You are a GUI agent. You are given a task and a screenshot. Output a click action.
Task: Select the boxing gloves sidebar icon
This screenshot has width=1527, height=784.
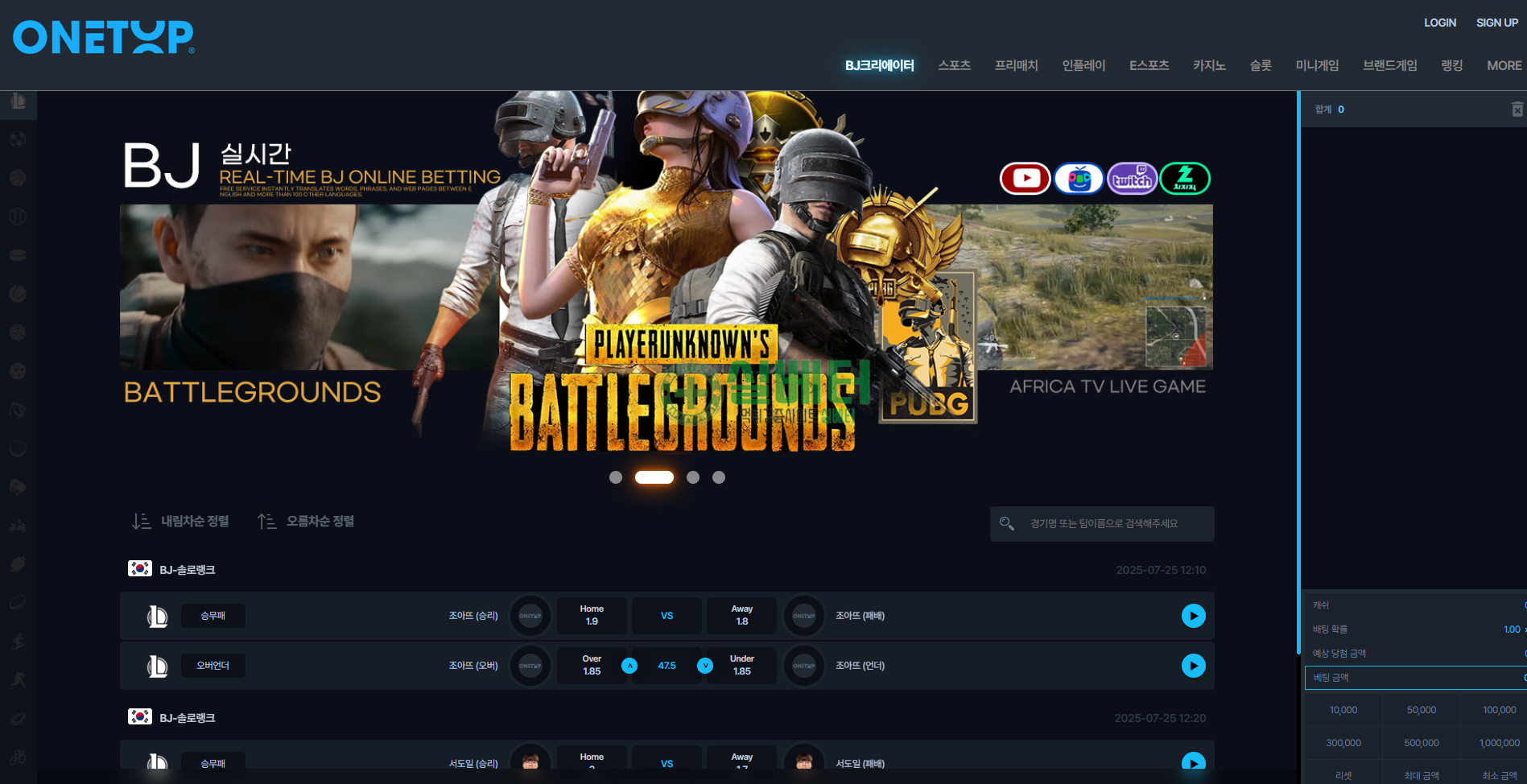[x=18, y=487]
